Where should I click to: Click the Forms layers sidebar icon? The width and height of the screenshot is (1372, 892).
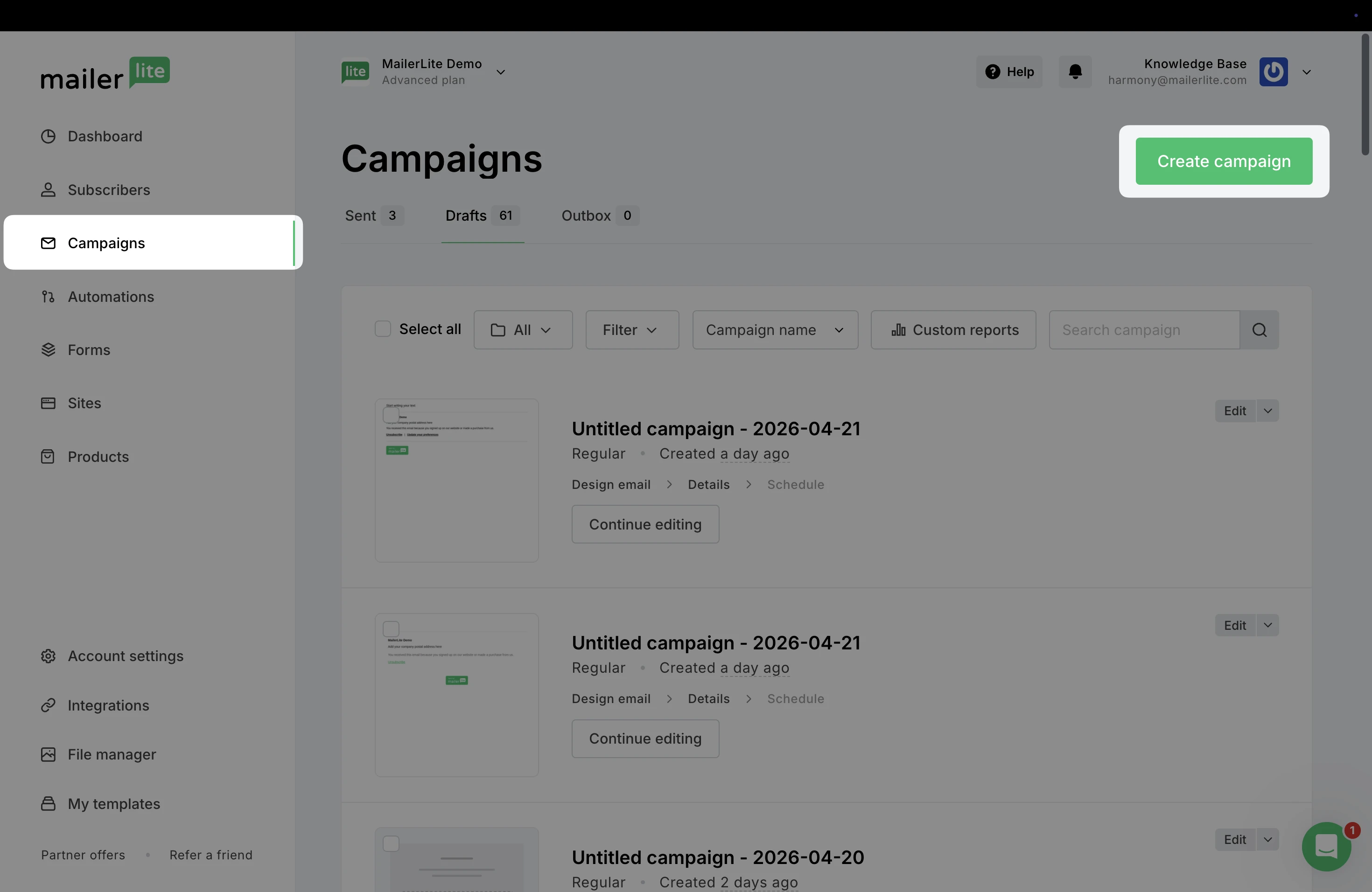[48, 350]
